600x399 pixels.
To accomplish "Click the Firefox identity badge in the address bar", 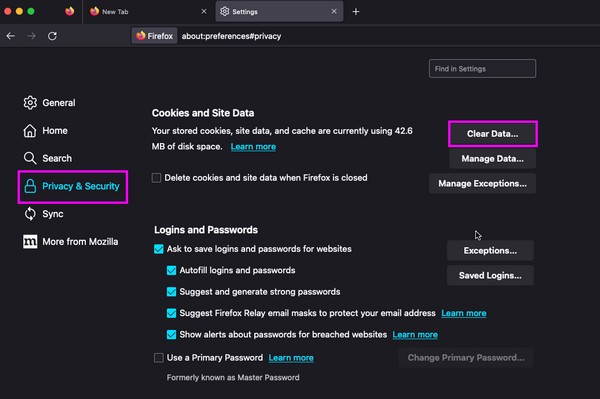I will [155, 36].
